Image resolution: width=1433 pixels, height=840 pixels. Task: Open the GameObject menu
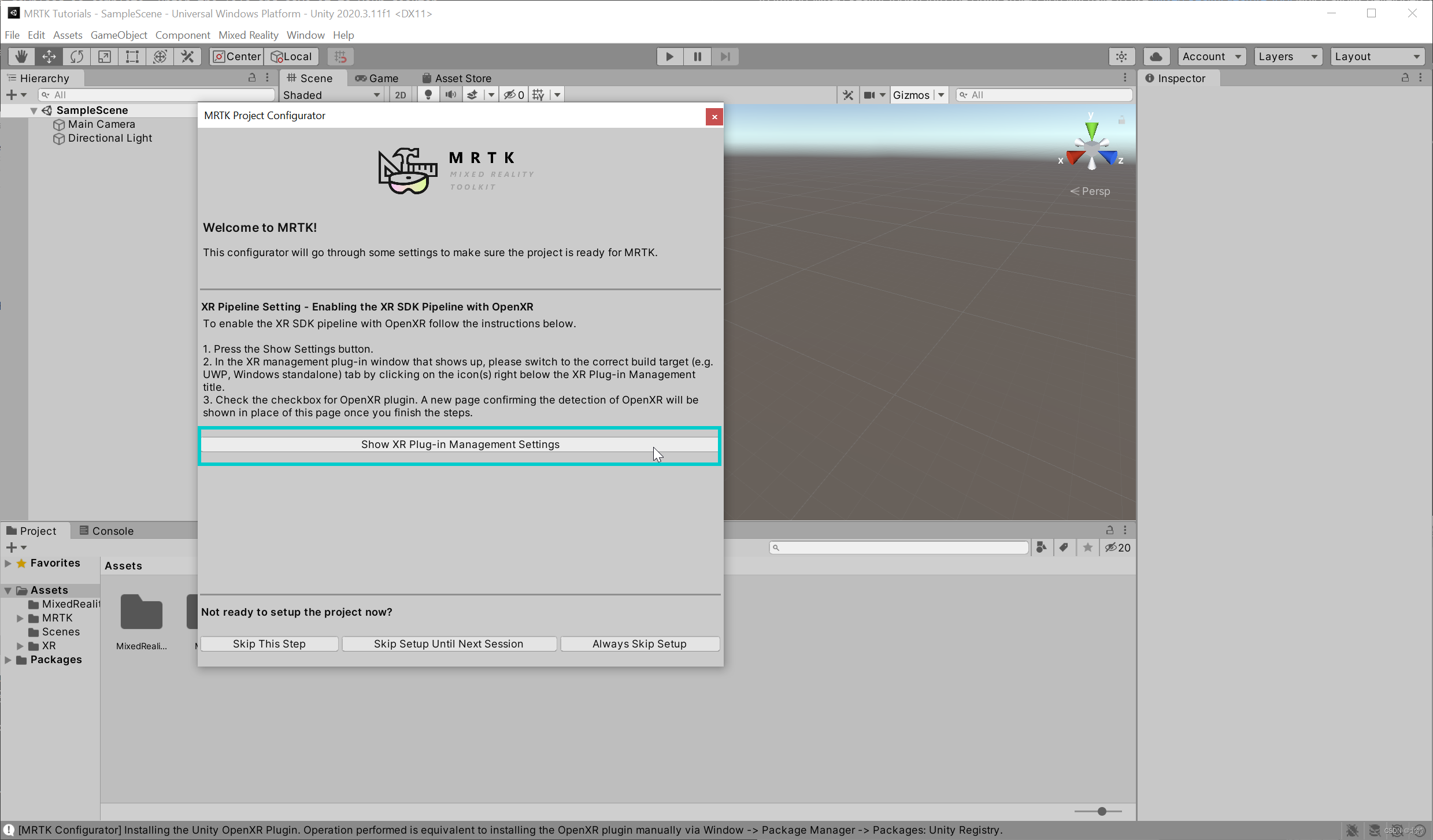coord(119,35)
